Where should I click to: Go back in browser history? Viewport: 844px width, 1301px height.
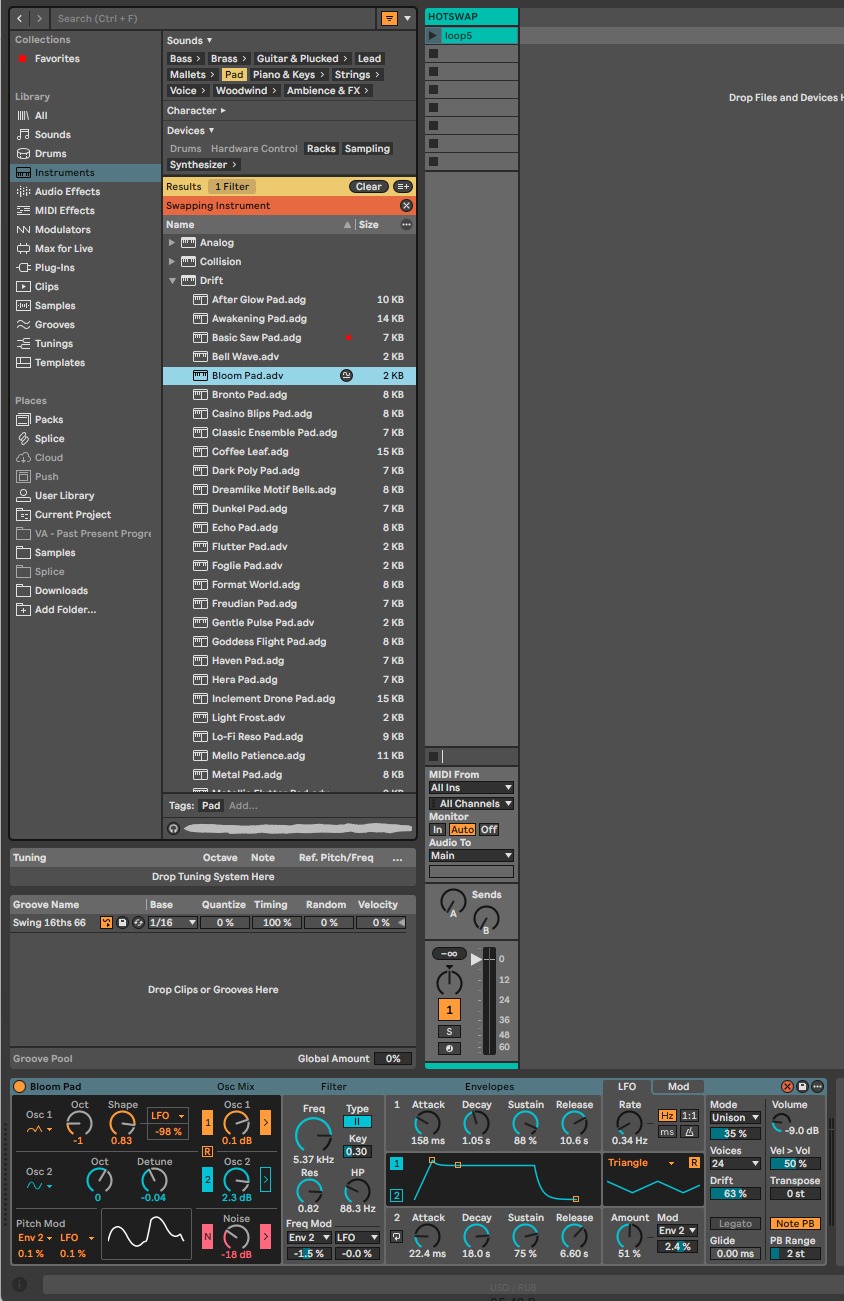(x=21, y=18)
